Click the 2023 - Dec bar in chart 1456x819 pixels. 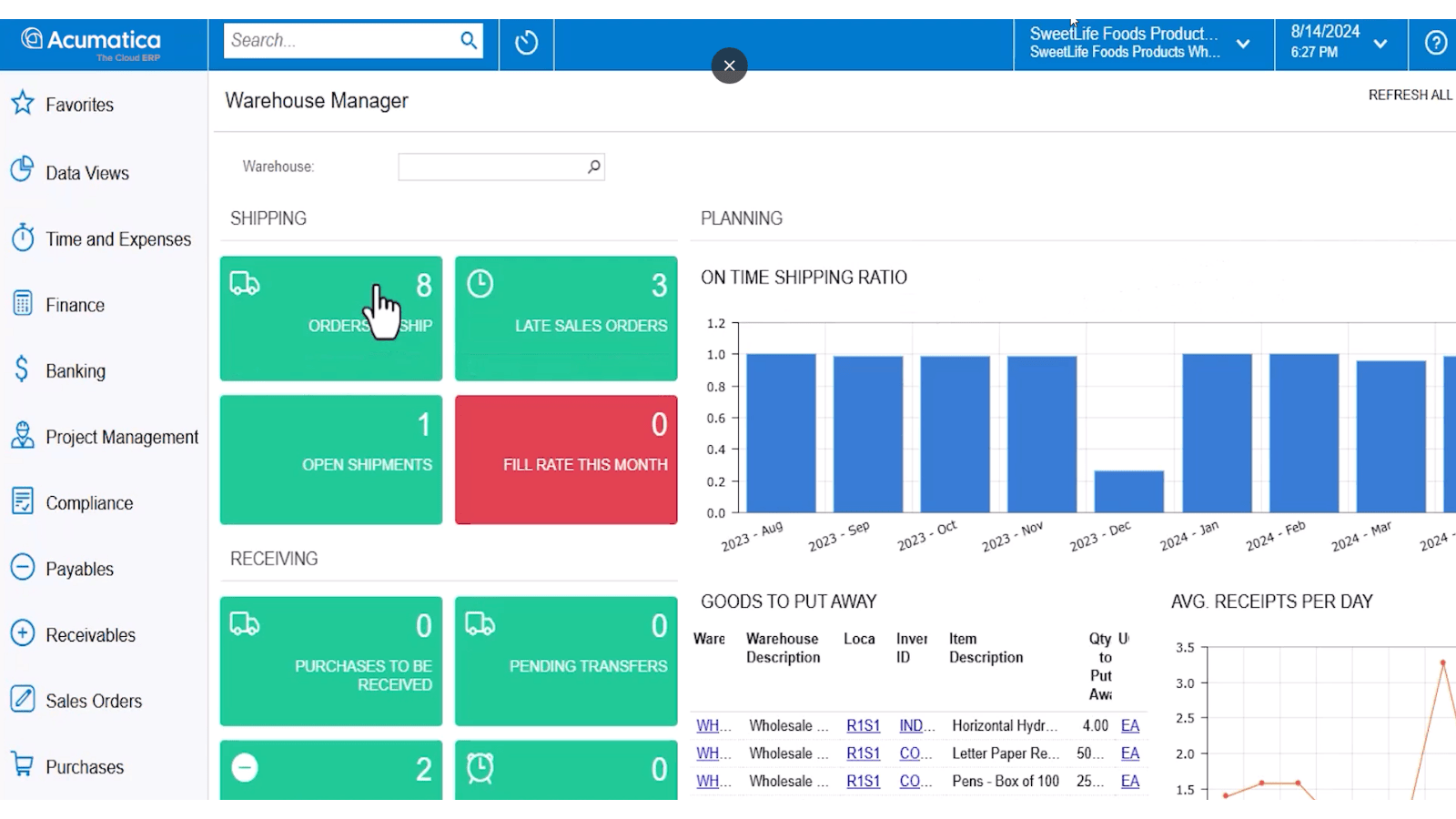[1128, 491]
